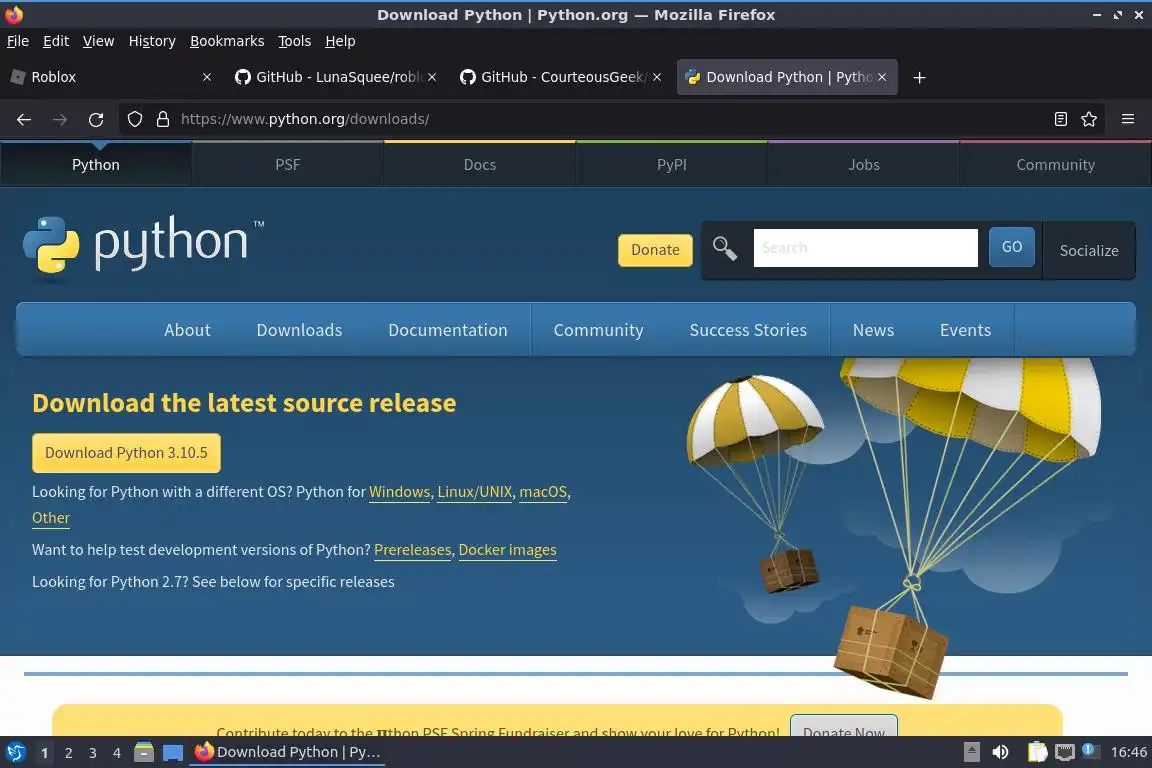Image resolution: width=1152 pixels, height=768 pixels.
Task: Switch to workspace 4 in taskbar
Action: [x=116, y=753]
